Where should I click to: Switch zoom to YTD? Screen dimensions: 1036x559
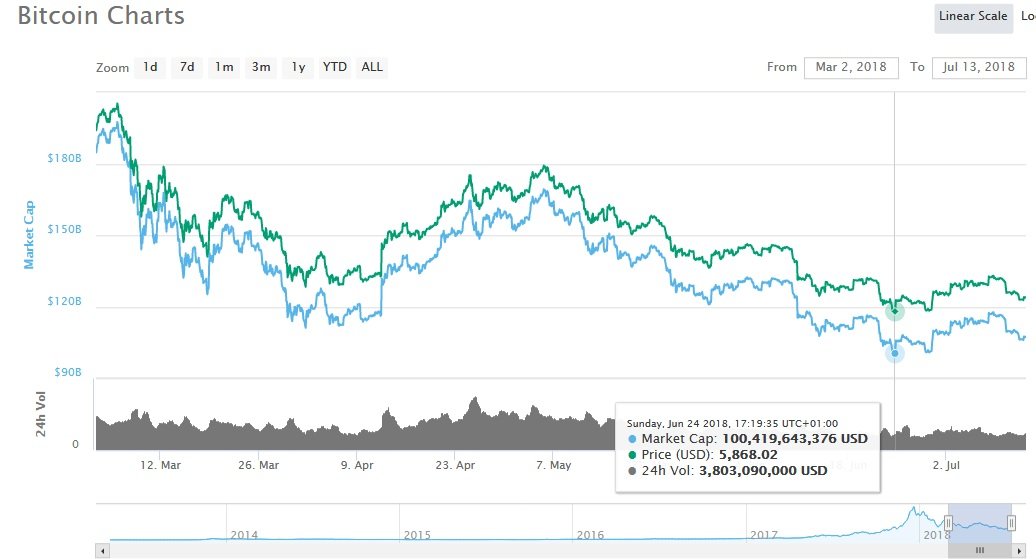click(x=335, y=67)
